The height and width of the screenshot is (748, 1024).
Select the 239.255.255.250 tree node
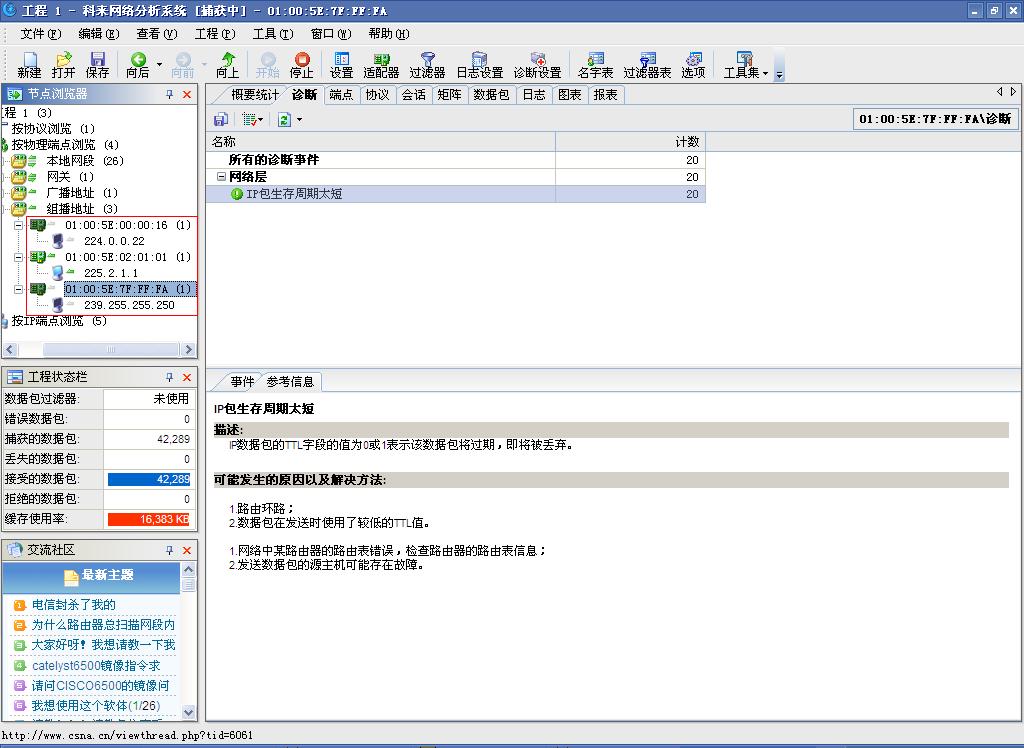click(129, 305)
